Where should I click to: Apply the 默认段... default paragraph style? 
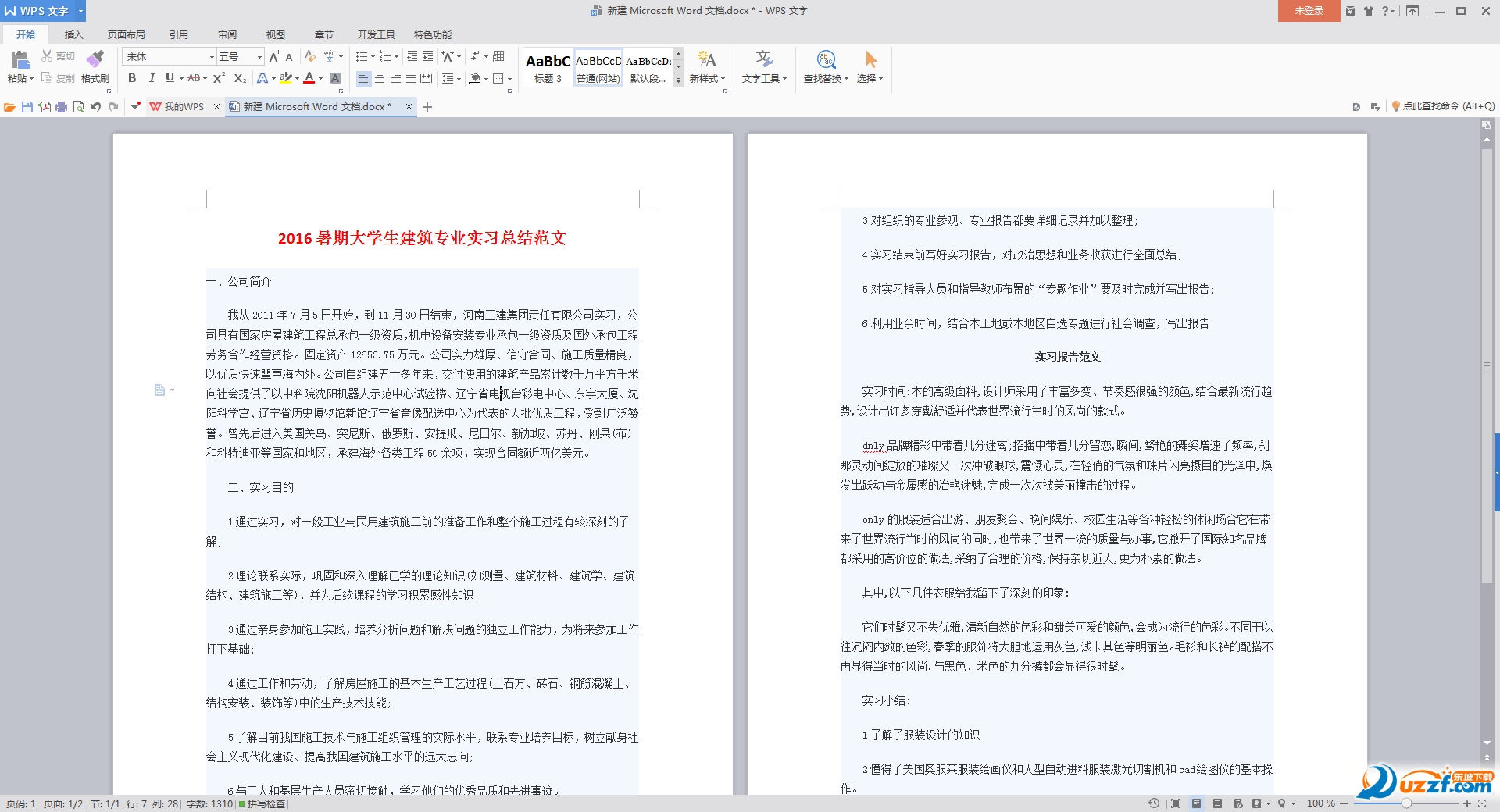coord(648,68)
